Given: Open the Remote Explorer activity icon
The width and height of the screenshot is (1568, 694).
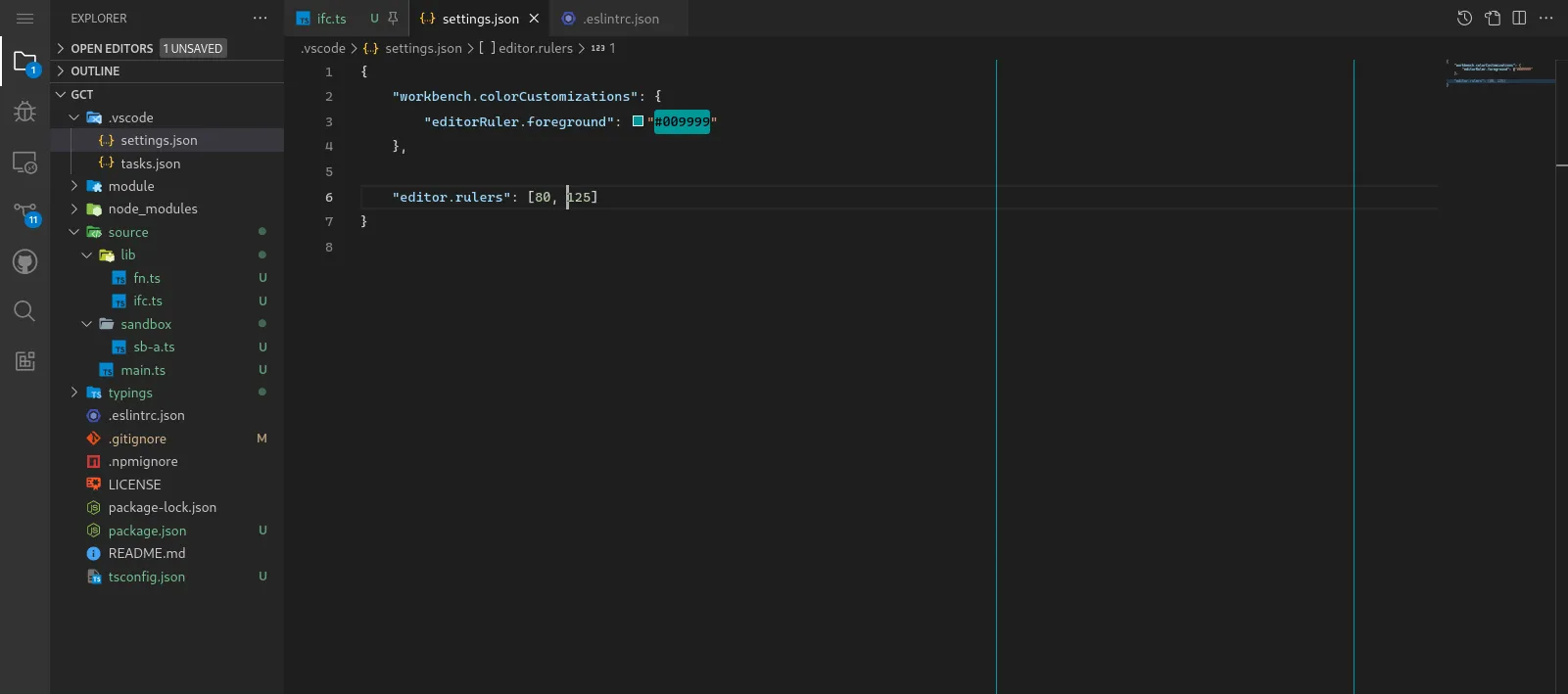Looking at the screenshot, I should (24, 162).
